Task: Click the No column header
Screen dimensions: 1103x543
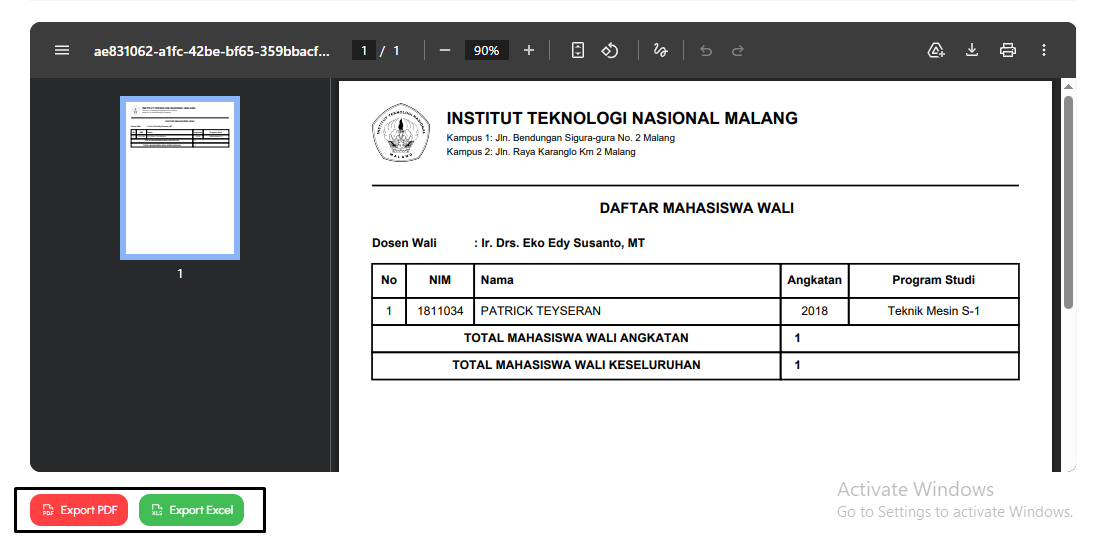Action: coord(389,280)
